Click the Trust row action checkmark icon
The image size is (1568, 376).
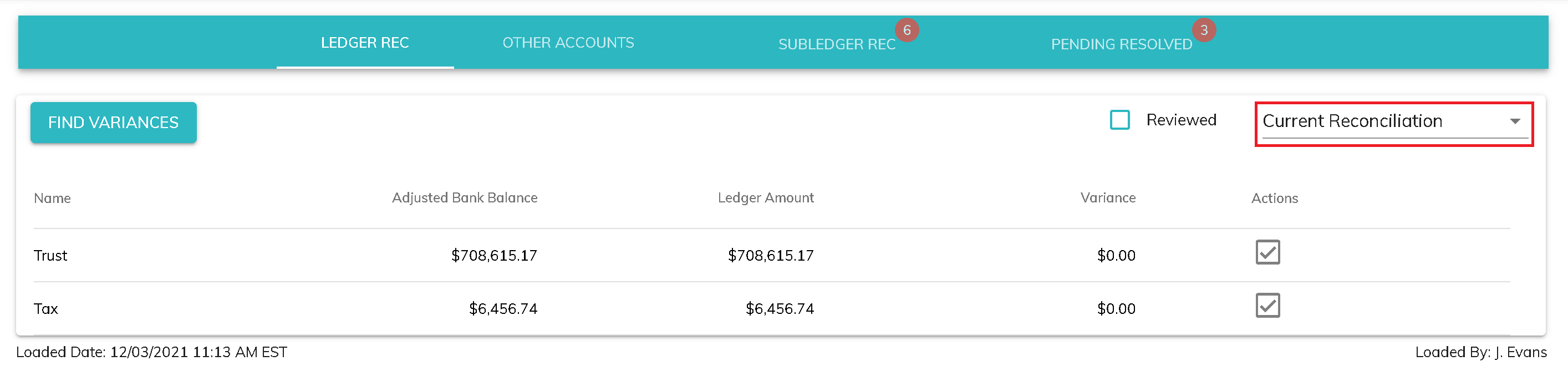pos(1267,252)
